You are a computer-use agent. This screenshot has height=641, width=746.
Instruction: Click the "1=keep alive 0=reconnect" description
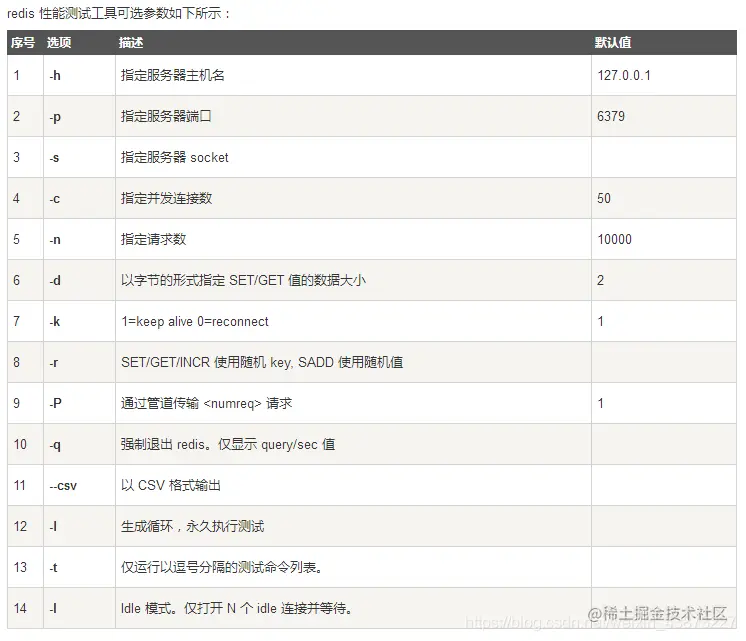point(195,322)
